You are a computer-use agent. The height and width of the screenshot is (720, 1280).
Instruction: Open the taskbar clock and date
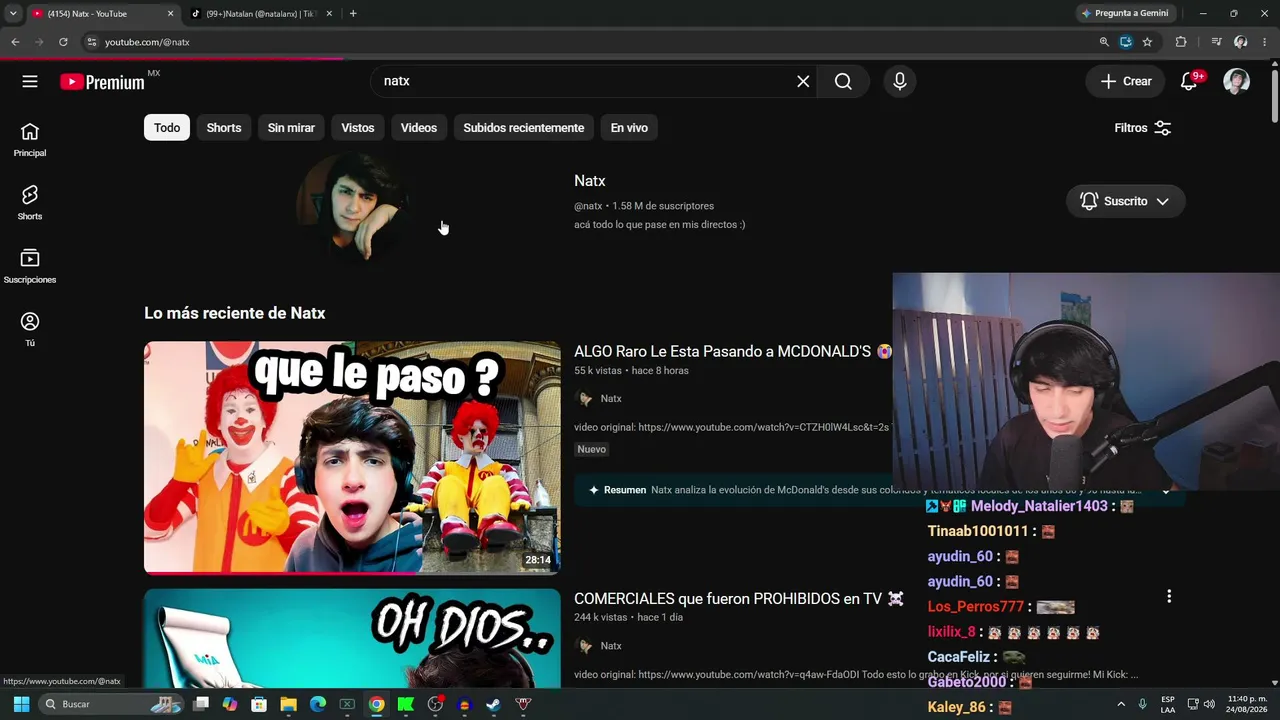tap(1247, 704)
